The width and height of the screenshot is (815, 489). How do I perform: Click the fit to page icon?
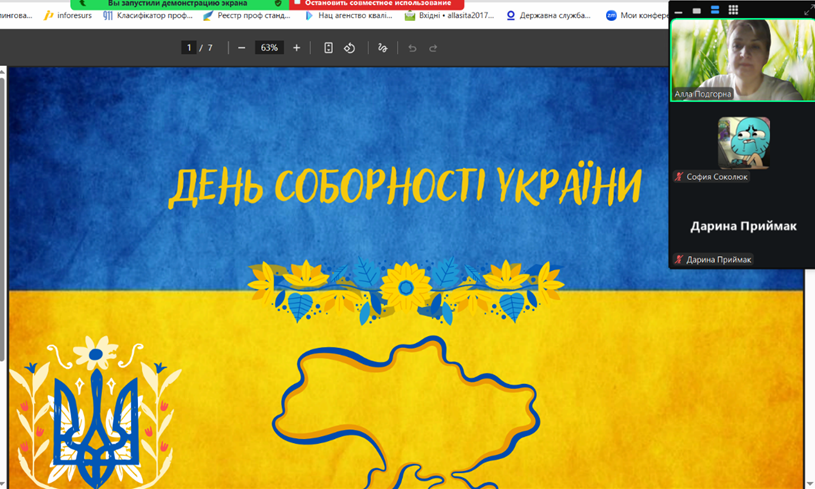(x=328, y=48)
